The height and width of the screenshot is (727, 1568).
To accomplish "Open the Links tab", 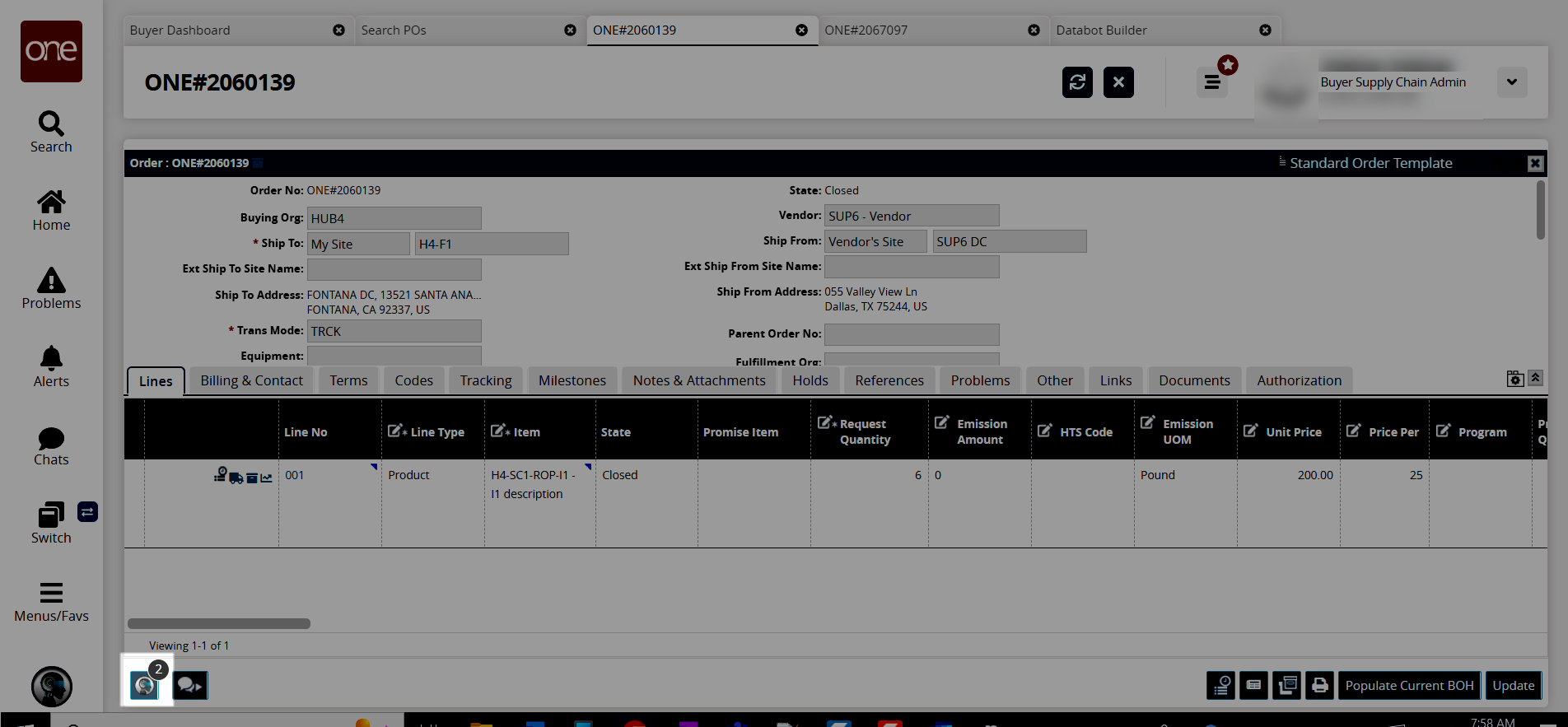I will tap(1116, 380).
